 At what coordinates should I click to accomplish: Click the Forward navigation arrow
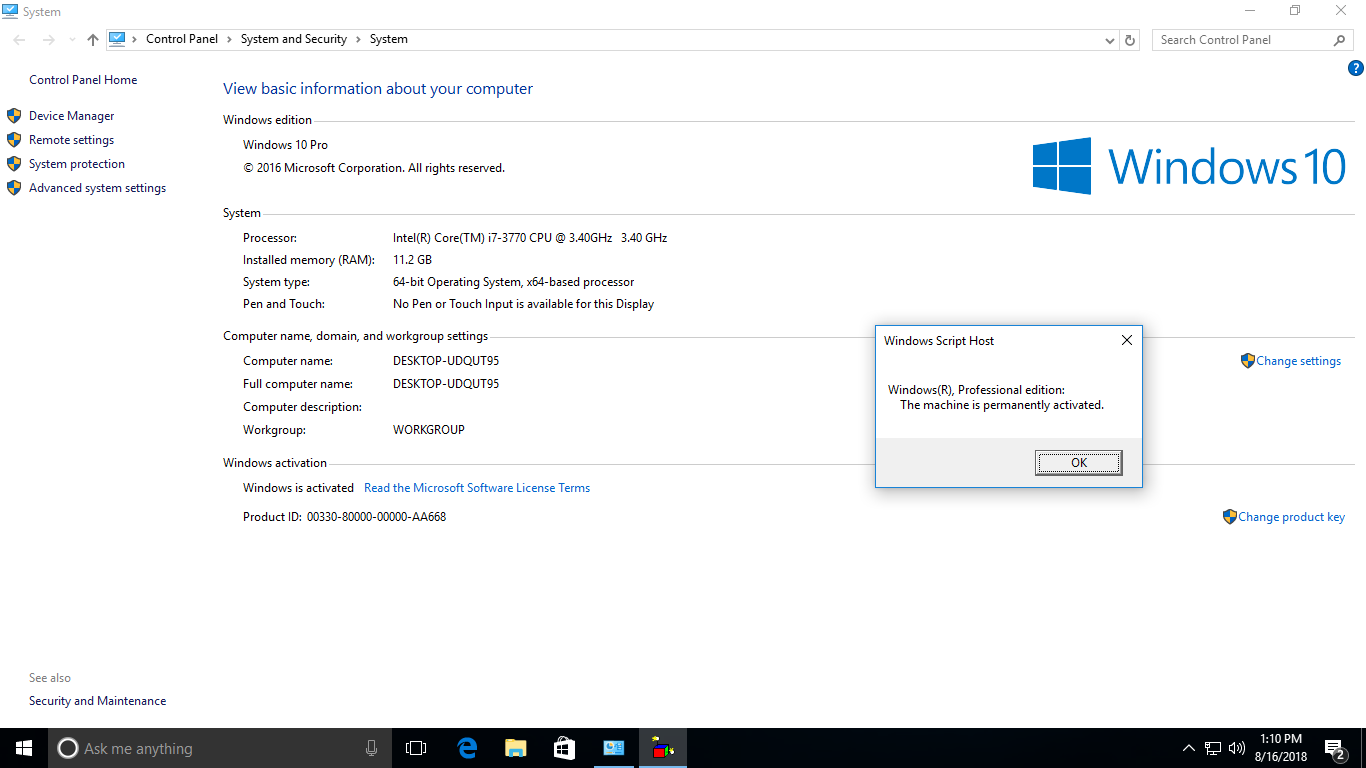(x=48, y=40)
